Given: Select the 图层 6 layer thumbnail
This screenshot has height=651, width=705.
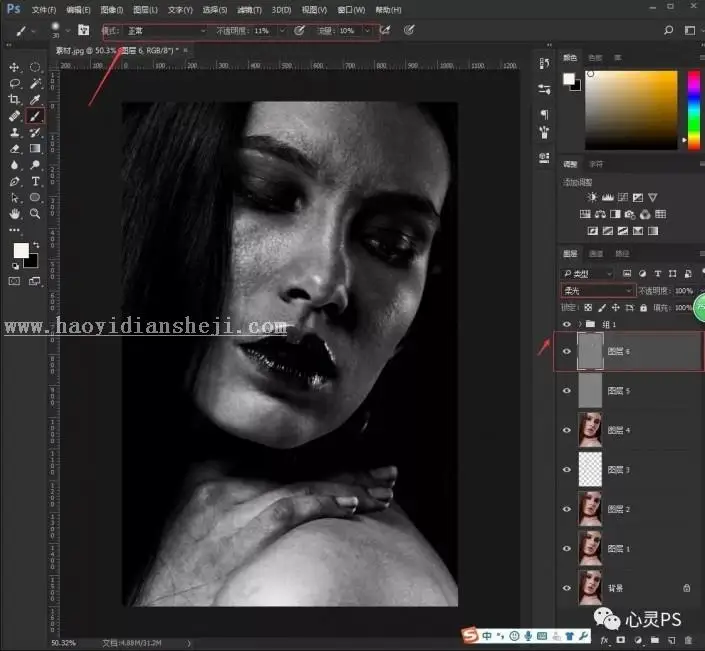Looking at the screenshot, I should coord(590,351).
